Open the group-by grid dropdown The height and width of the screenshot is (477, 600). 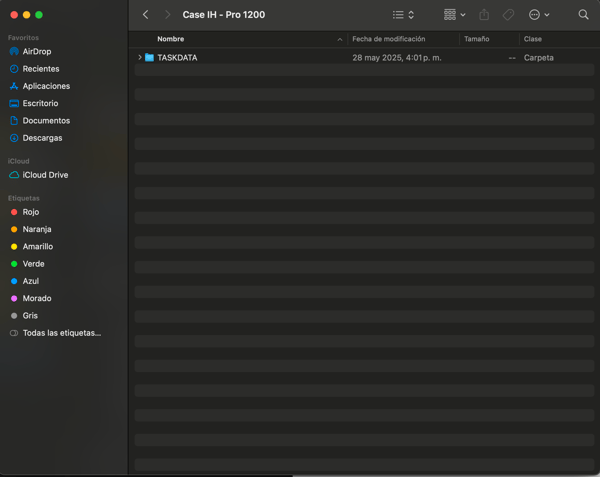click(x=455, y=15)
